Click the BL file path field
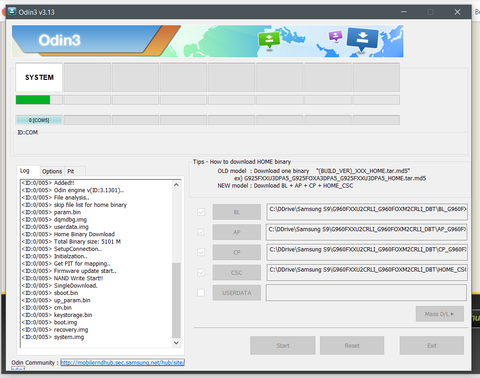 click(x=367, y=212)
